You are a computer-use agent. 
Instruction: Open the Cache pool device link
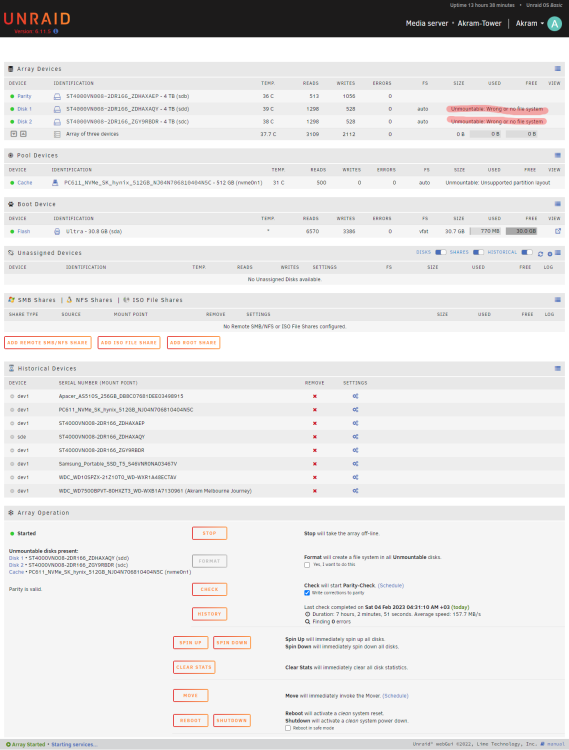[x=25, y=183]
